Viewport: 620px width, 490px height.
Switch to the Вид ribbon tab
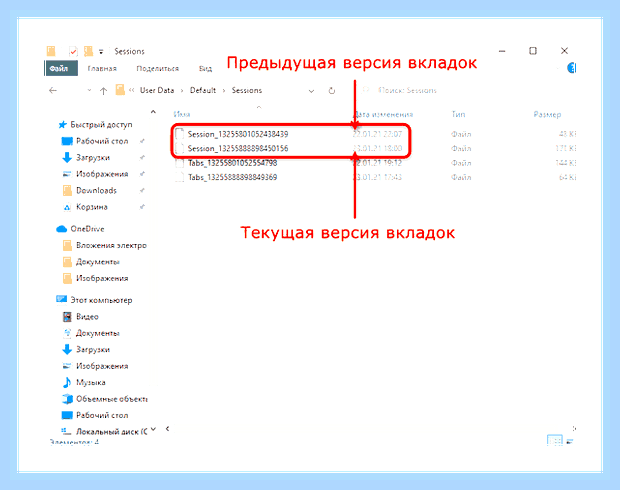pos(205,68)
